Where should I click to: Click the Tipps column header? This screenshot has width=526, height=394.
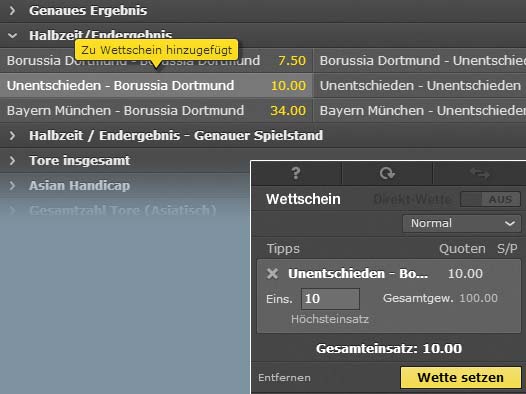(283, 249)
